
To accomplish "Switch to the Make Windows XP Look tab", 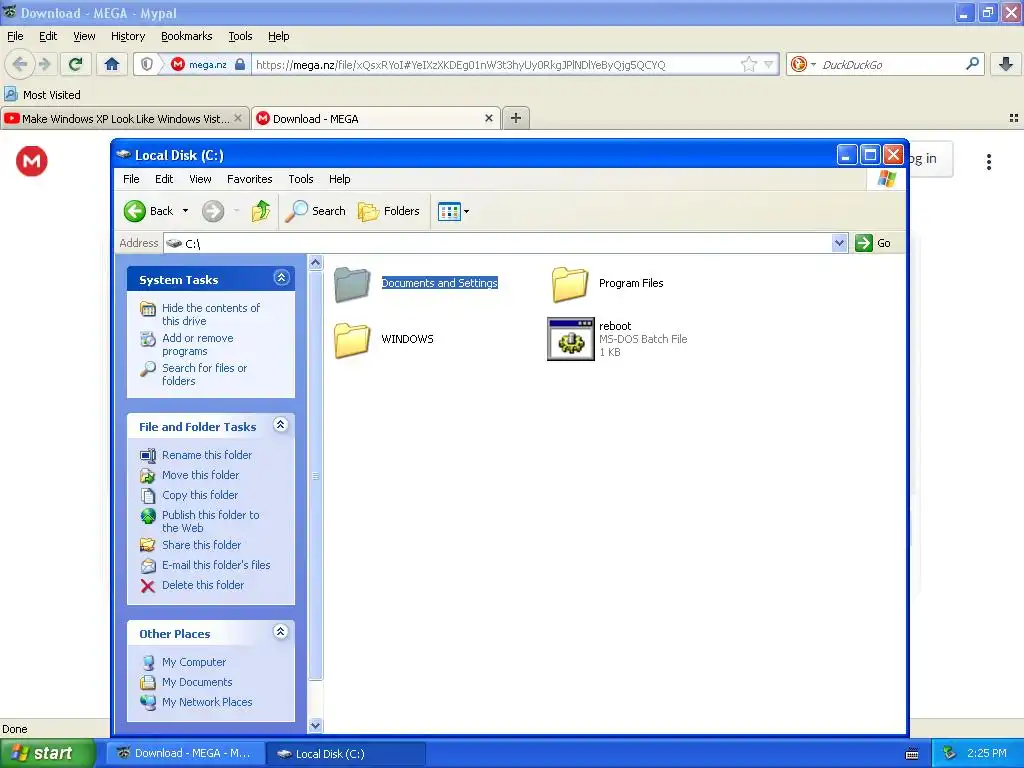I will pos(124,119).
